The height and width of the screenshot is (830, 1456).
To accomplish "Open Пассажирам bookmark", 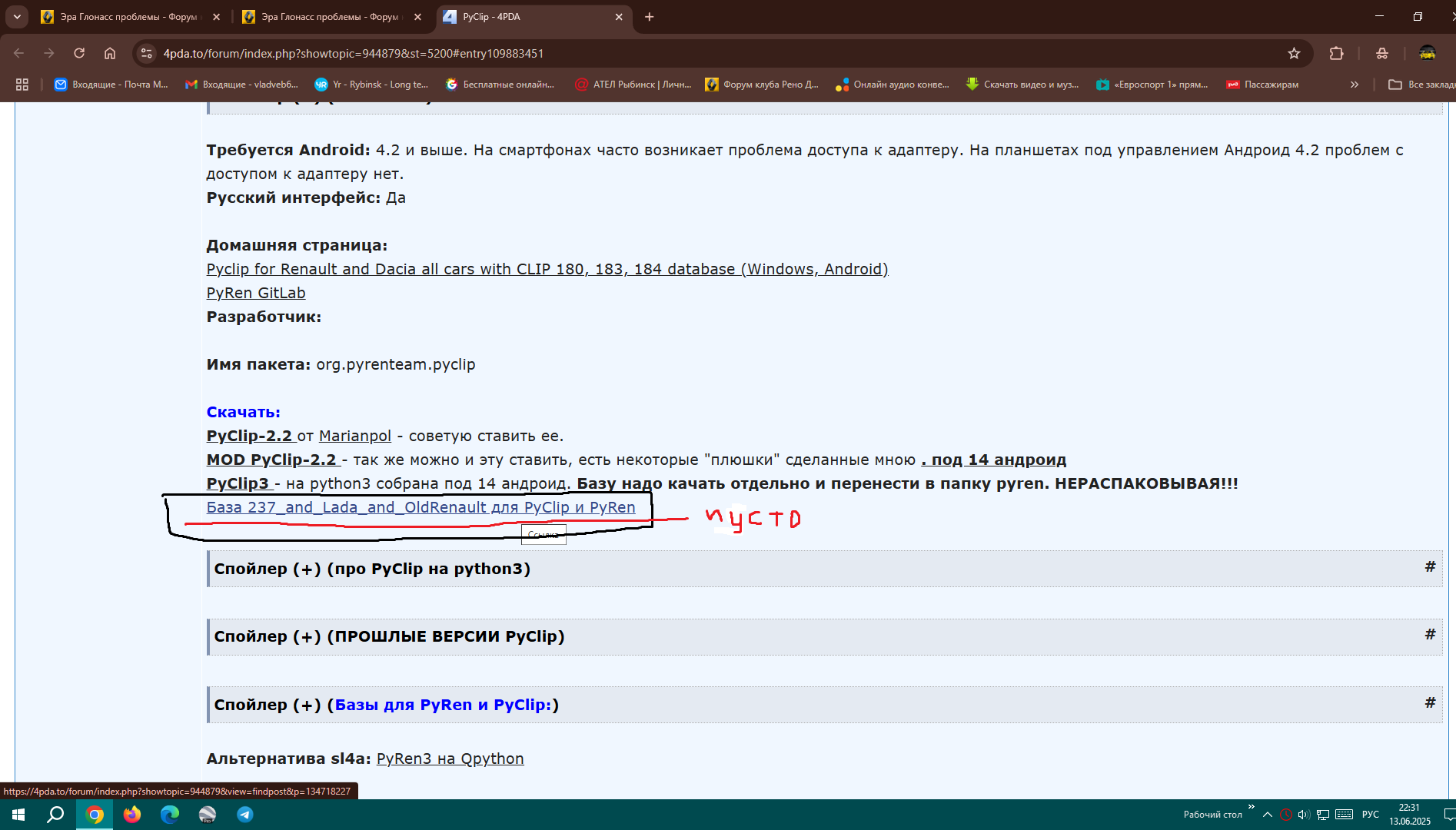I will [1262, 85].
